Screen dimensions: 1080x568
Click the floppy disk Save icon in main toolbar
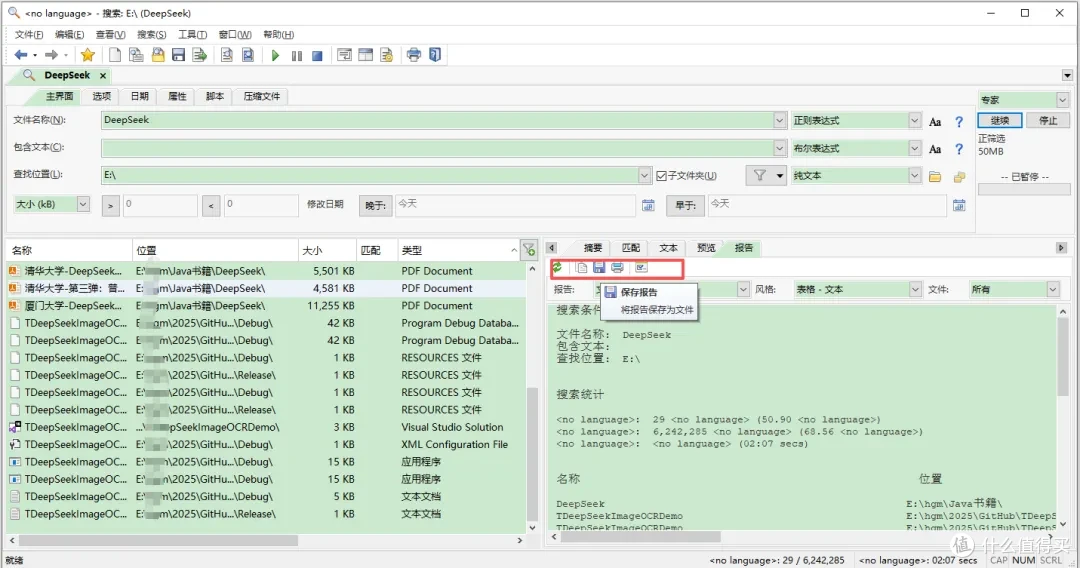178,55
